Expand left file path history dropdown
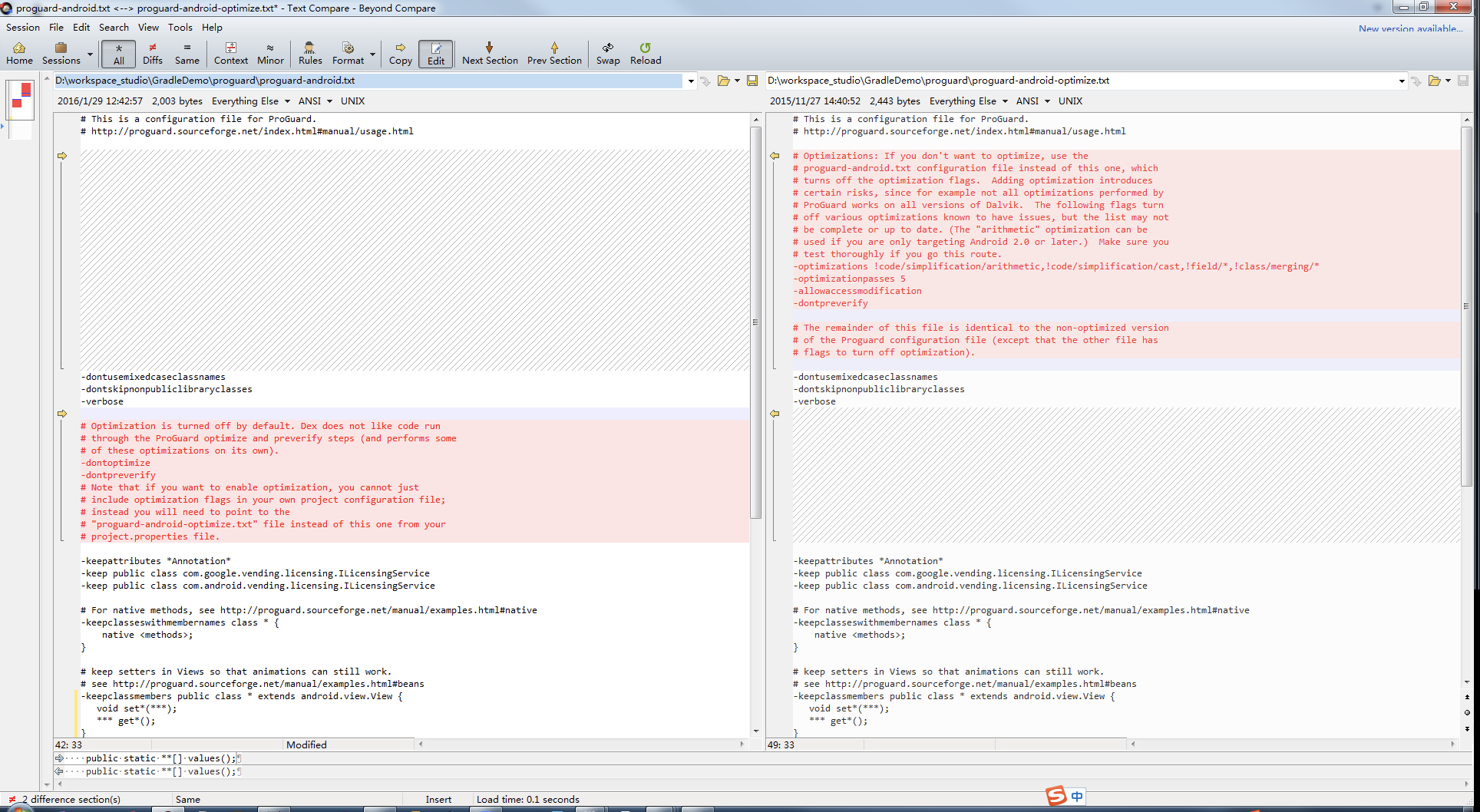The image size is (1480, 812). point(691,81)
